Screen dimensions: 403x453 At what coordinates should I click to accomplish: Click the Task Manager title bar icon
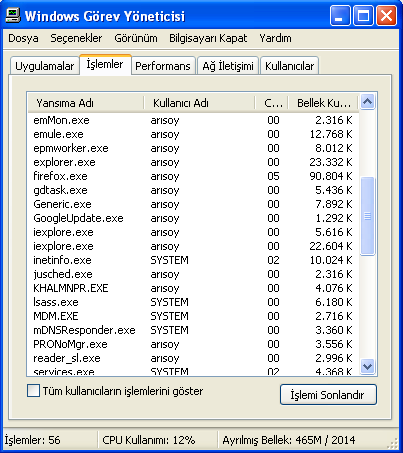pos(13,15)
